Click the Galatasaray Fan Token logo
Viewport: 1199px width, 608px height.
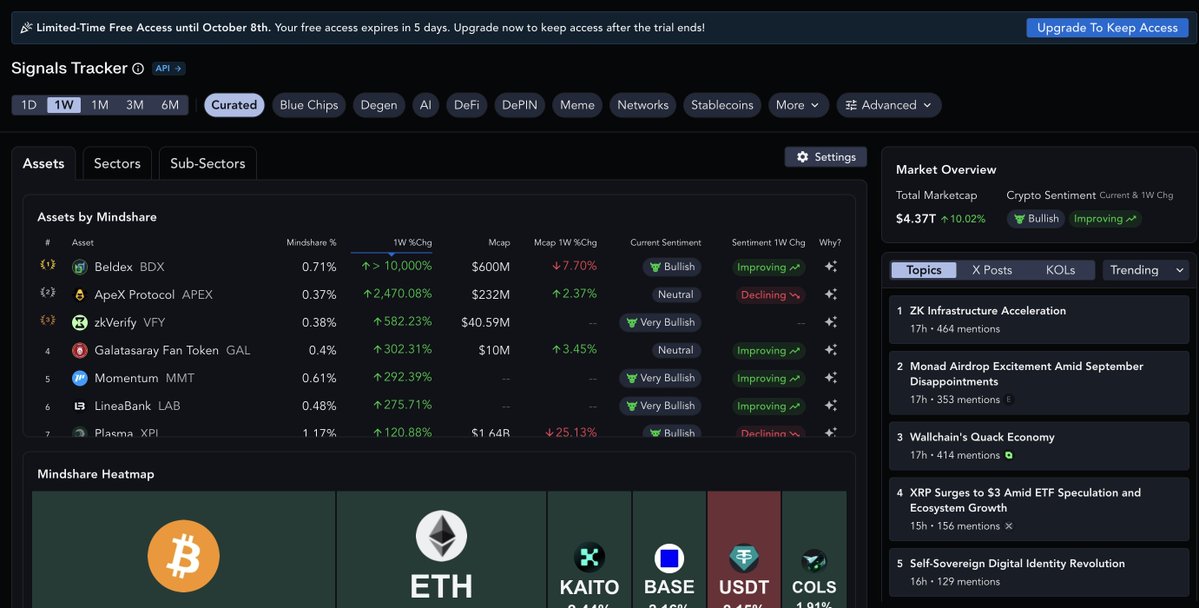80,350
